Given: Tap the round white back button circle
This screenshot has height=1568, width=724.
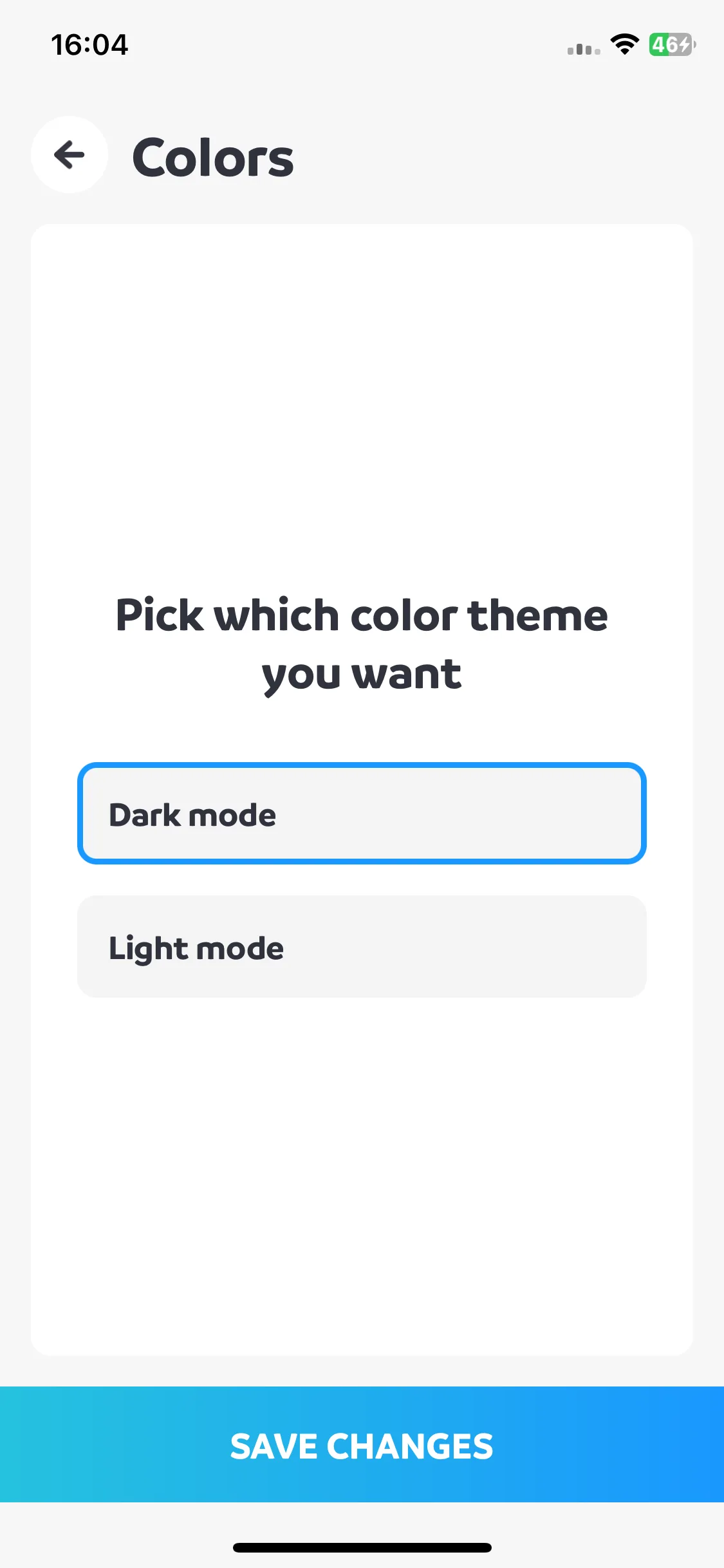Looking at the screenshot, I should click(70, 154).
